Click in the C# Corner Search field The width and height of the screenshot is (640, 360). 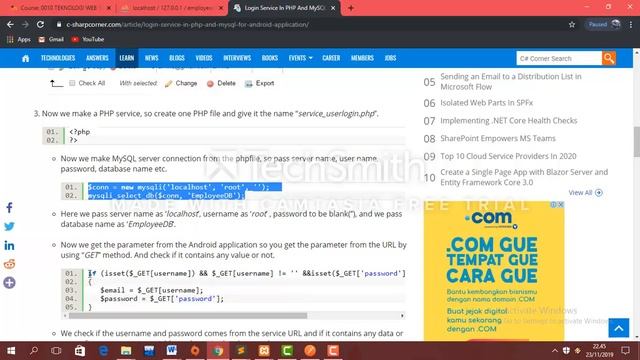click(x=559, y=58)
